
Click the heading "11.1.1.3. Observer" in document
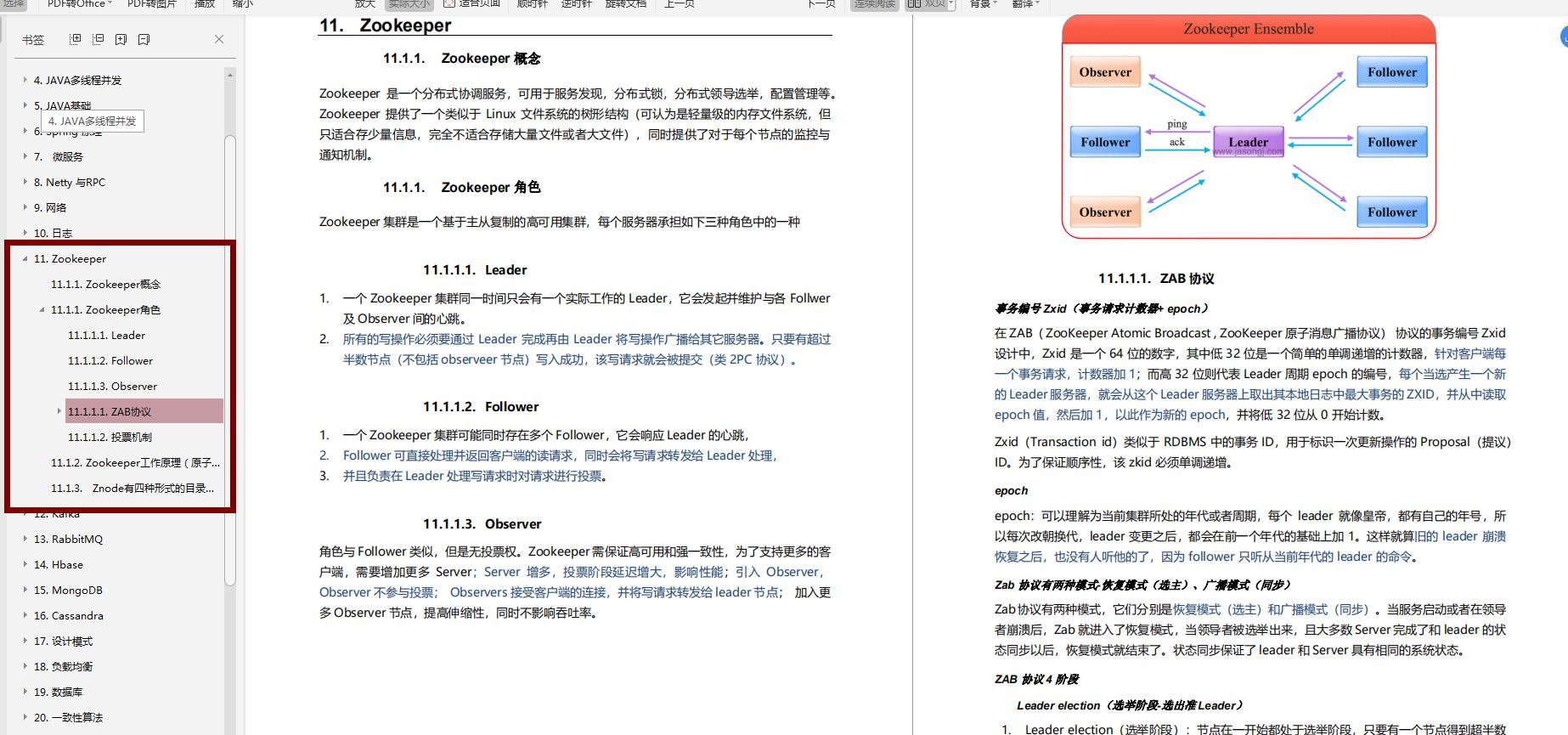(482, 523)
